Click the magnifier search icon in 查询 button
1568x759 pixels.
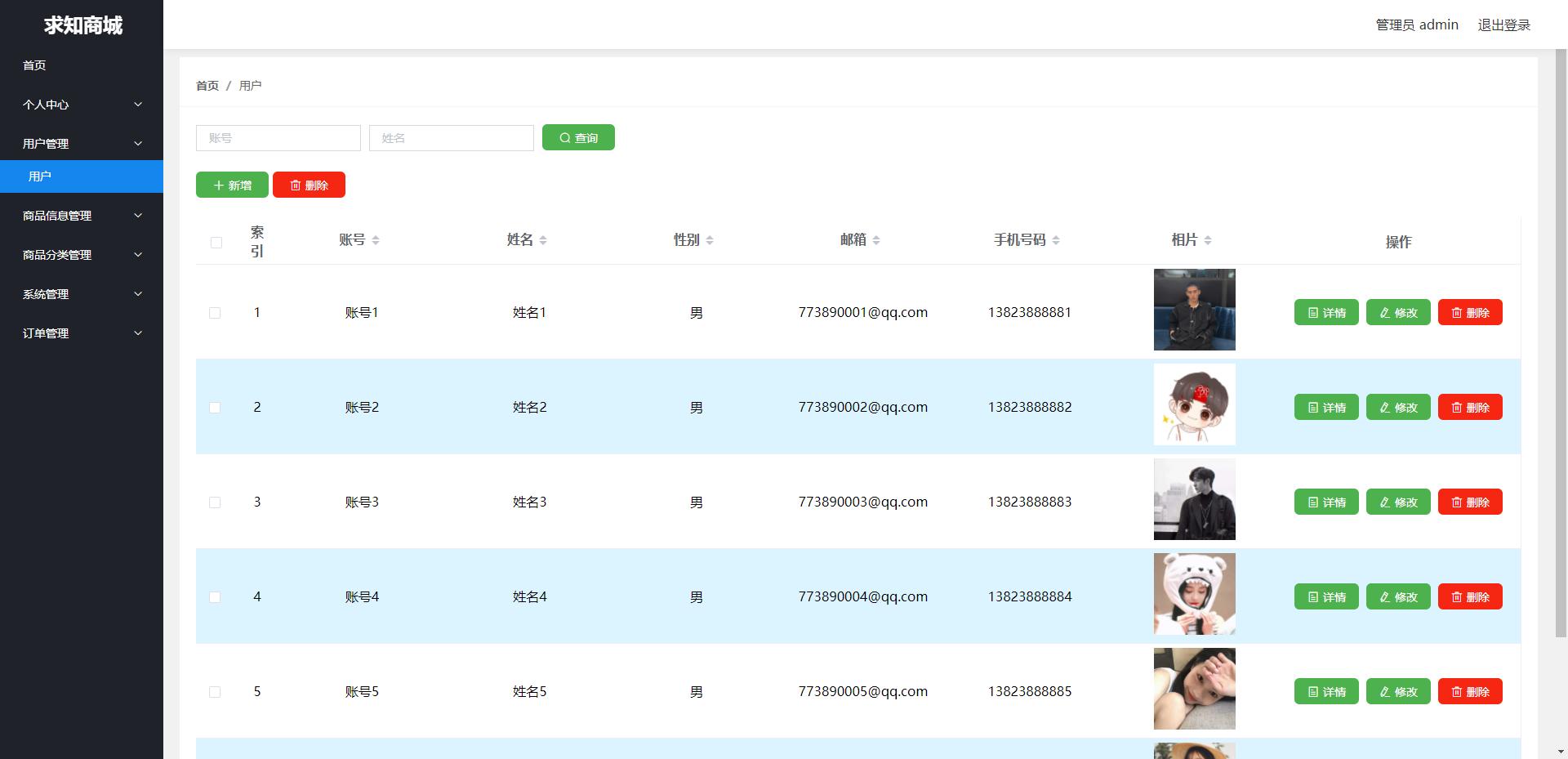pyautogui.click(x=564, y=138)
